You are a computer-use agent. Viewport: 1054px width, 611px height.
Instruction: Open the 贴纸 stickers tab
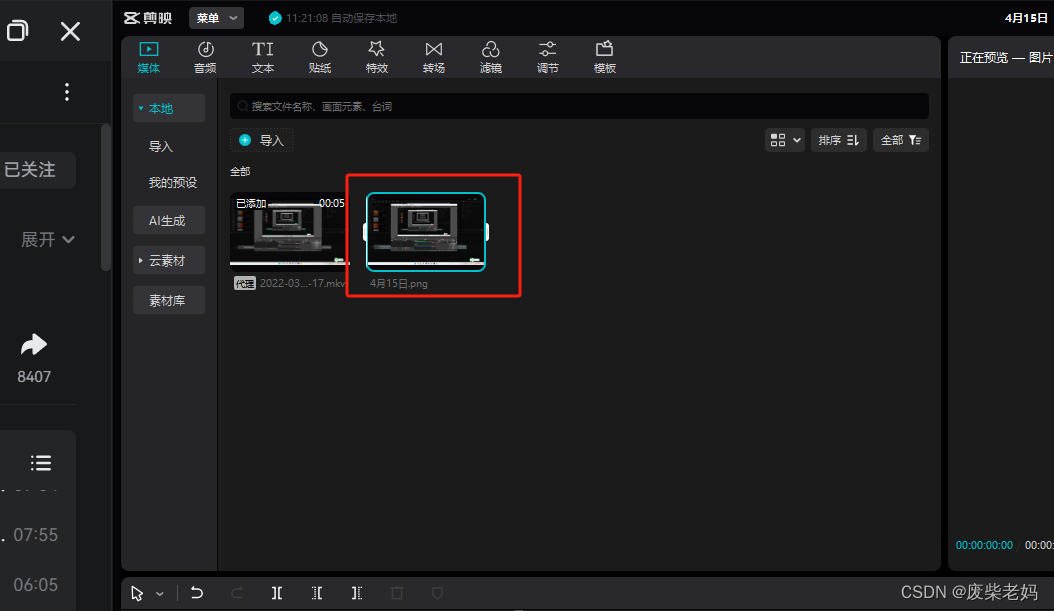coord(320,57)
